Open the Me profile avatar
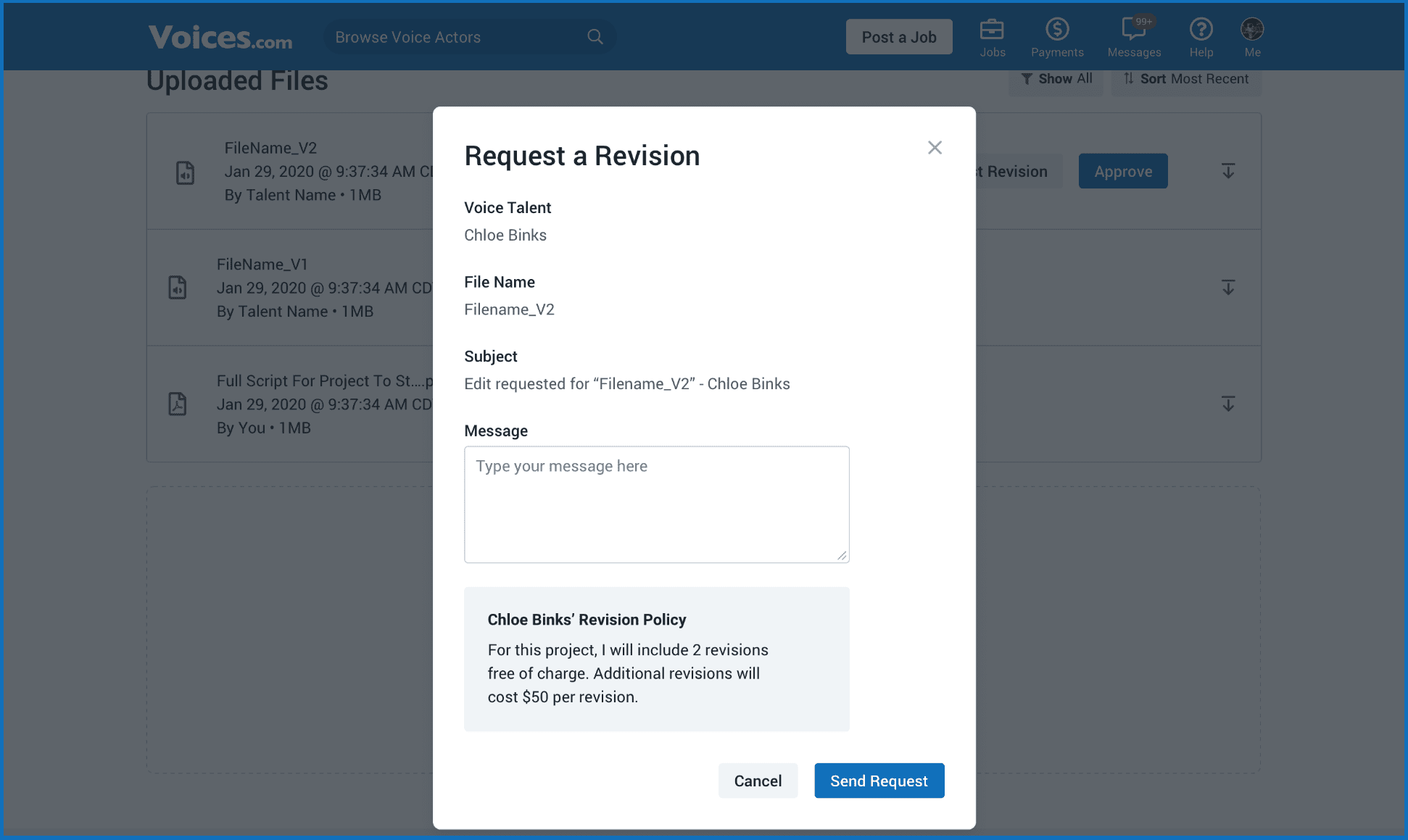This screenshot has height=840, width=1408. coord(1252,30)
